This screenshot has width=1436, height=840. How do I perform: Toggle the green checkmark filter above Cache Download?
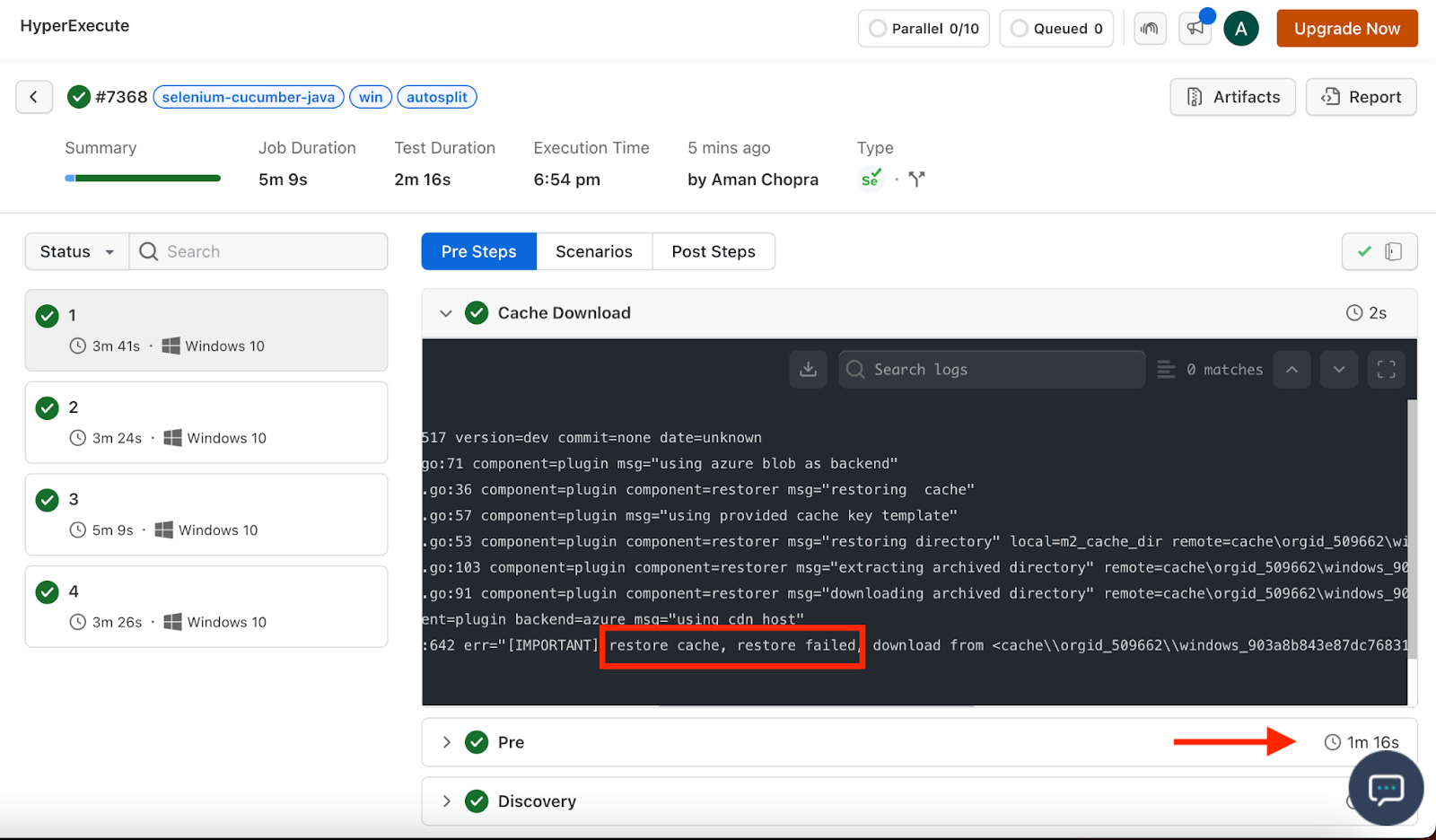(x=1364, y=251)
